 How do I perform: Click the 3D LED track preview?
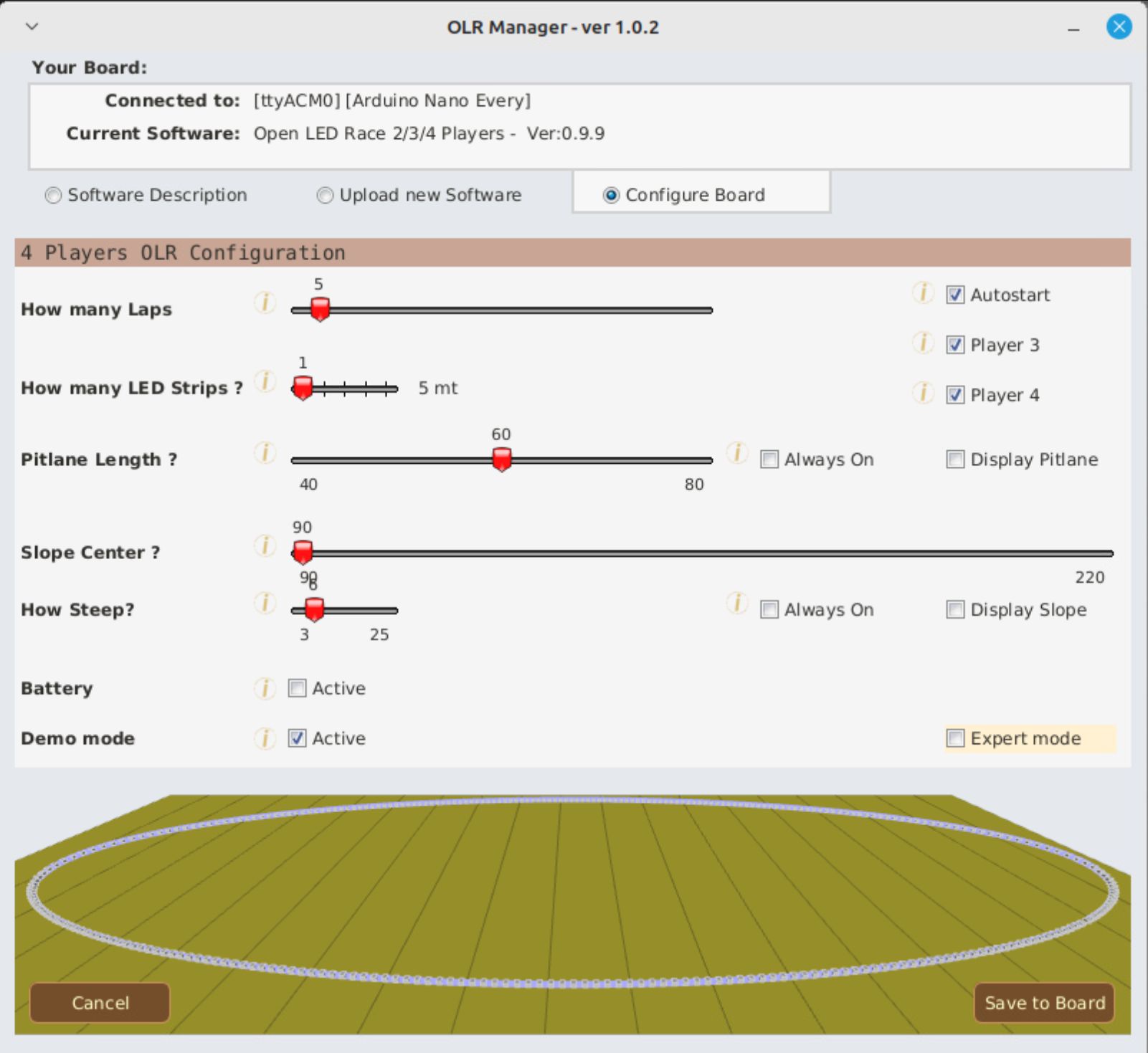coord(573,914)
